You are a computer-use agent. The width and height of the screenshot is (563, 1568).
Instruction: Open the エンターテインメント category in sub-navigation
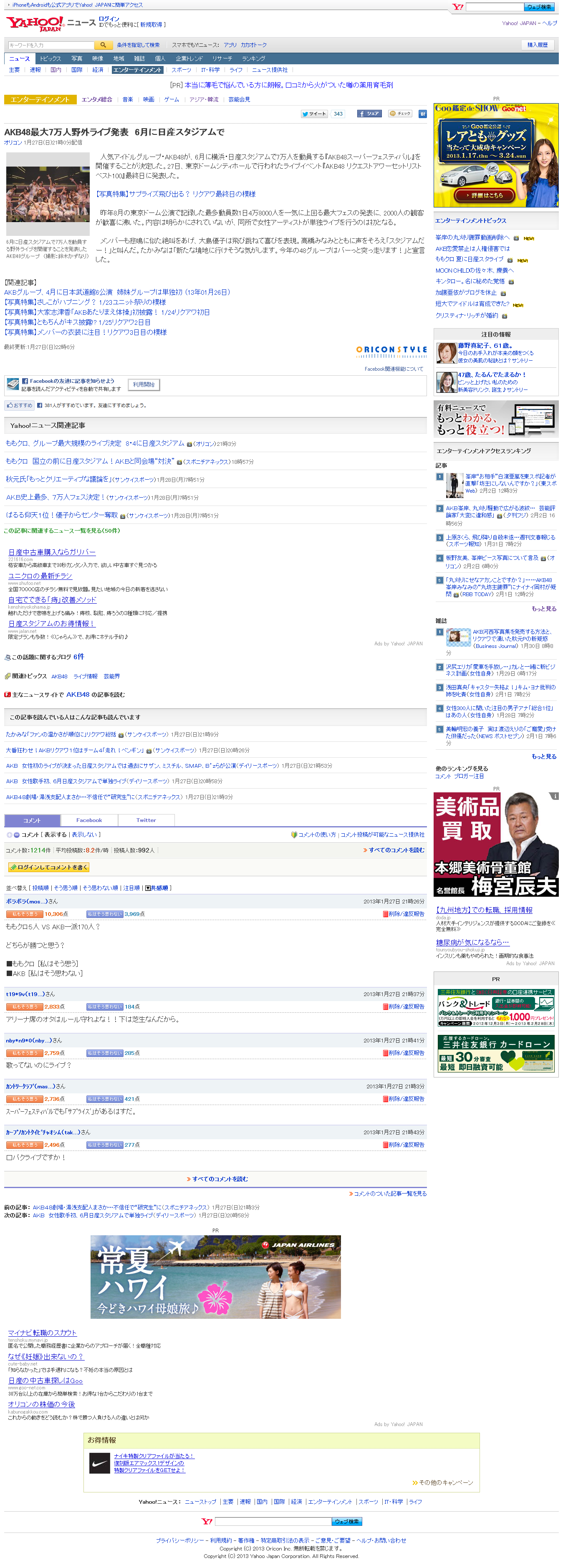(138, 70)
